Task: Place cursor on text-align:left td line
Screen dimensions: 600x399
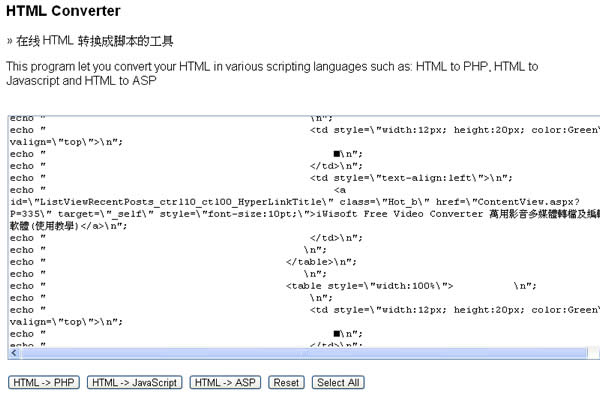Action: coord(411,178)
